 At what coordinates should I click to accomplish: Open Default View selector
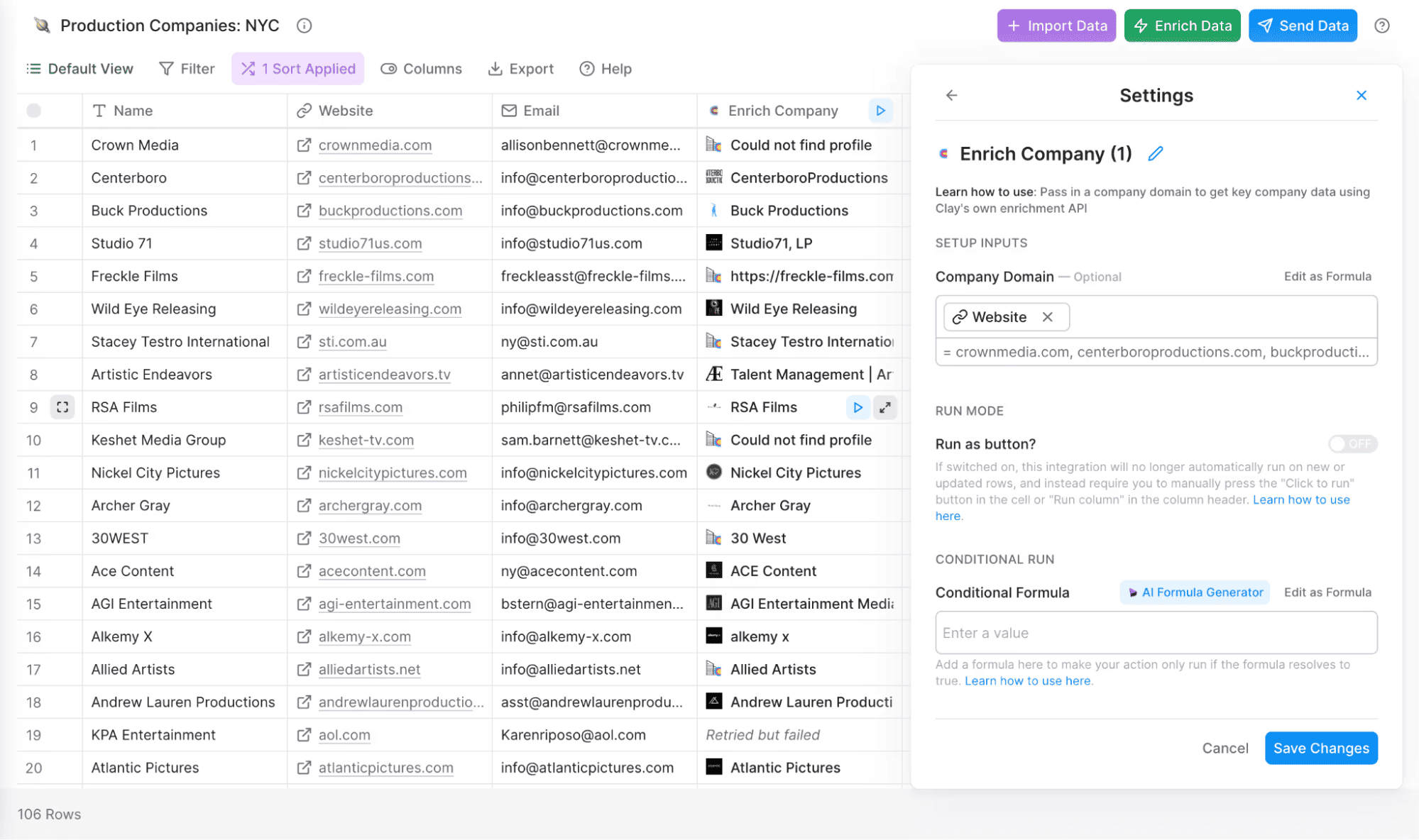[80, 69]
